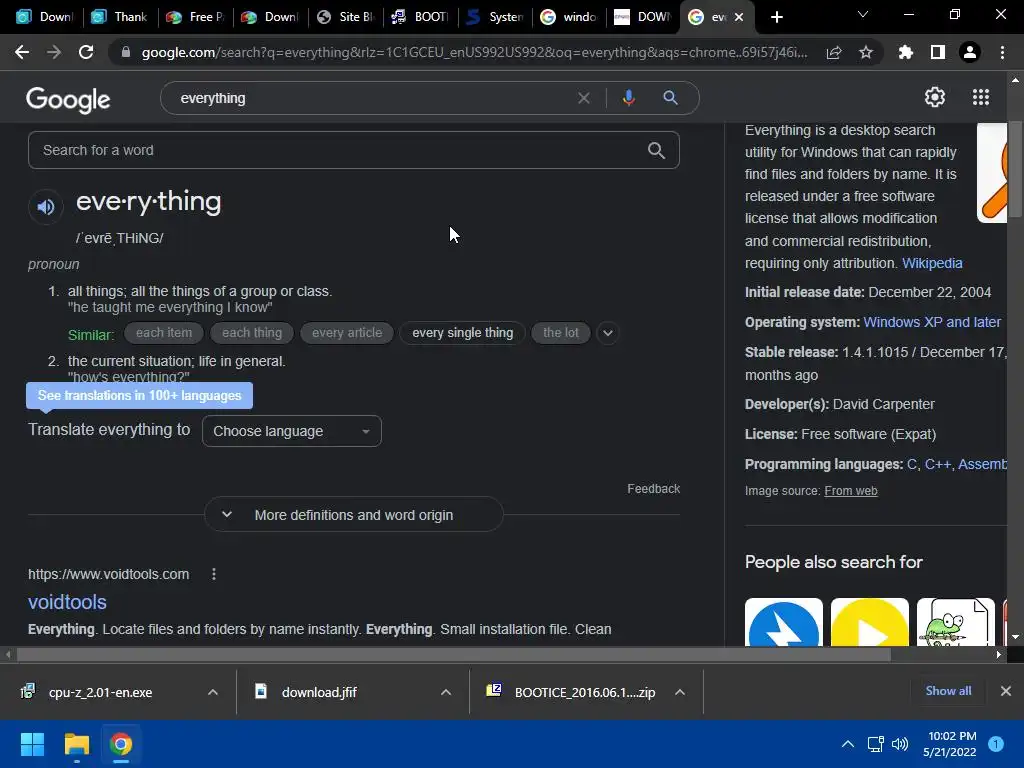The height and width of the screenshot is (768, 1024).
Task: Show hidden system tray icons
Action: (x=848, y=744)
